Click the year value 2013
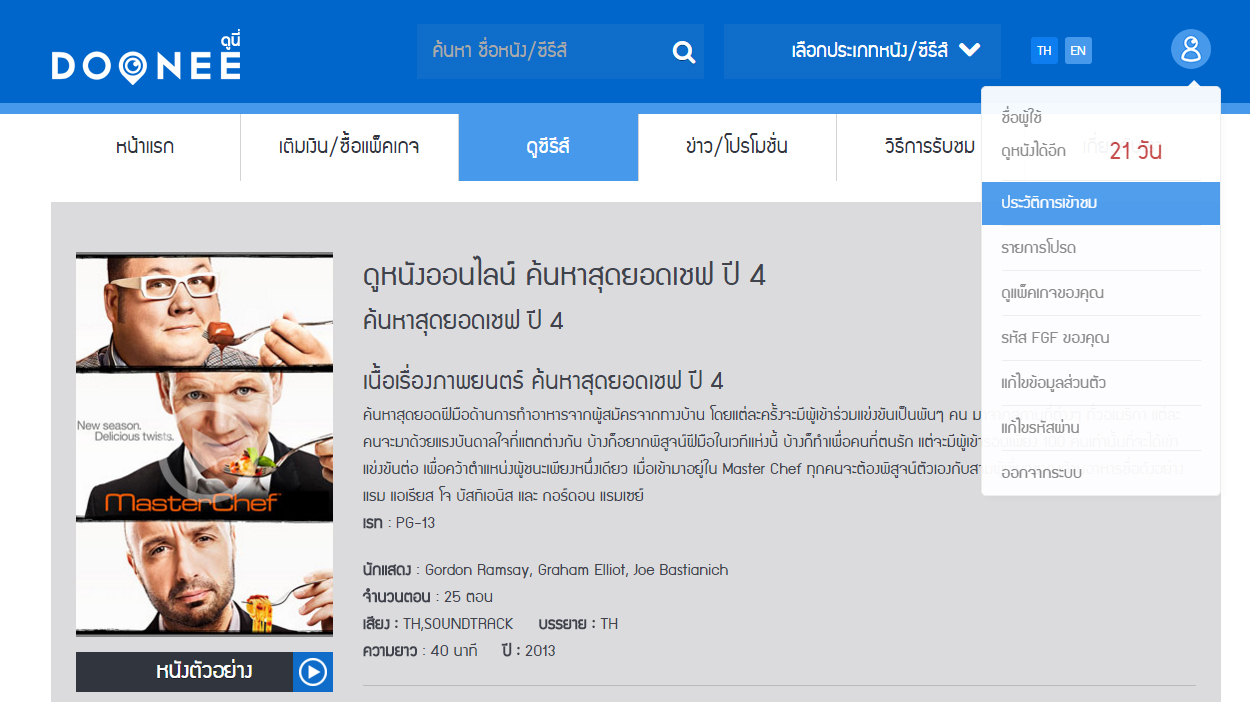This screenshot has height=702, width=1250. click(x=540, y=651)
